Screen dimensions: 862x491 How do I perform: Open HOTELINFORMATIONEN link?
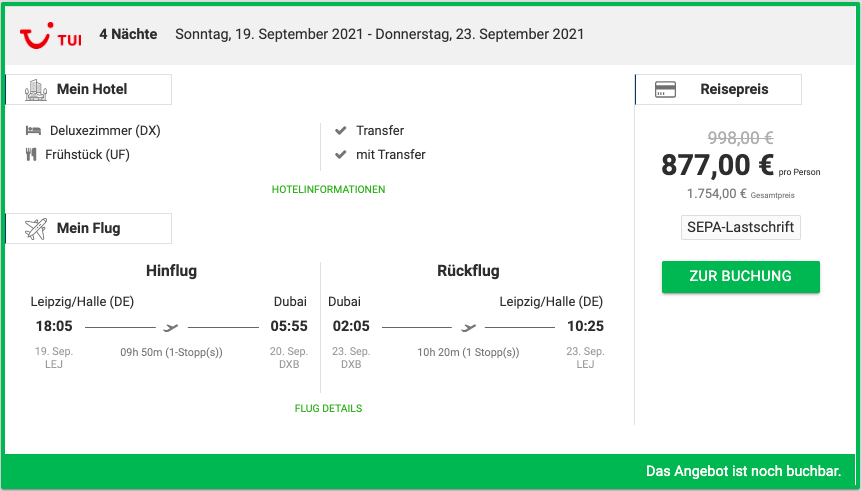328,190
